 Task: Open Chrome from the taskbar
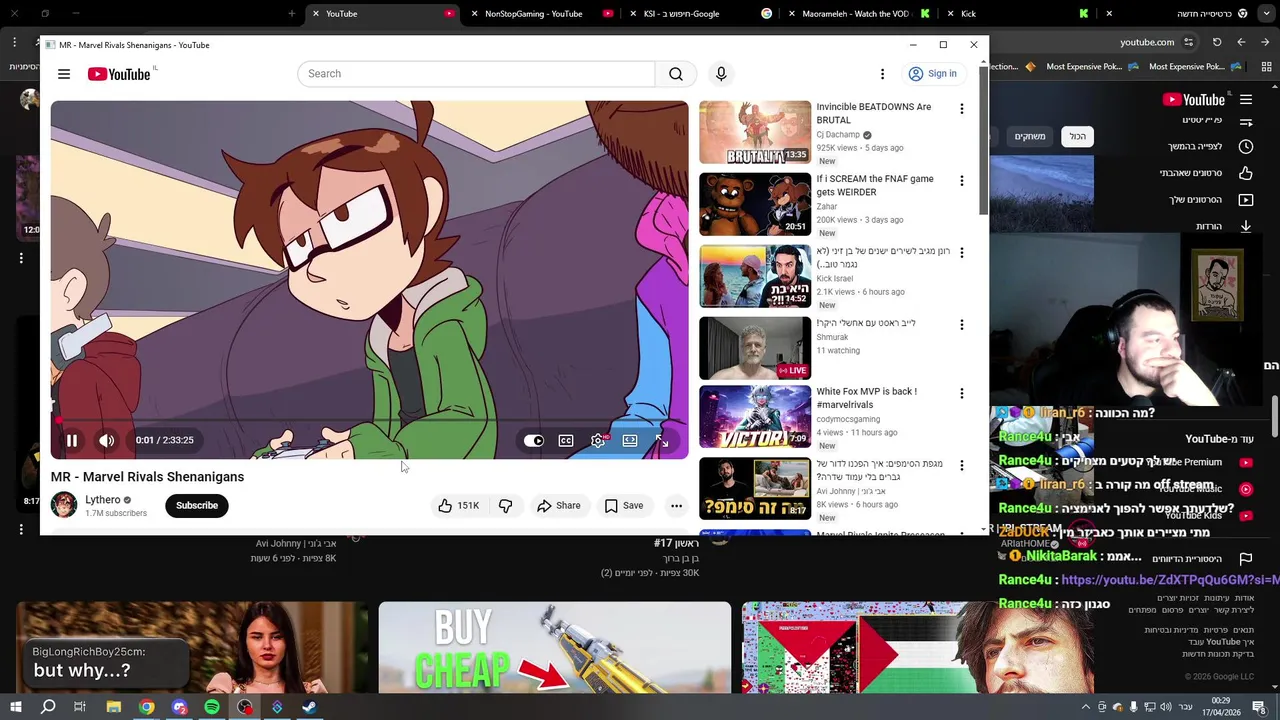click(x=146, y=707)
